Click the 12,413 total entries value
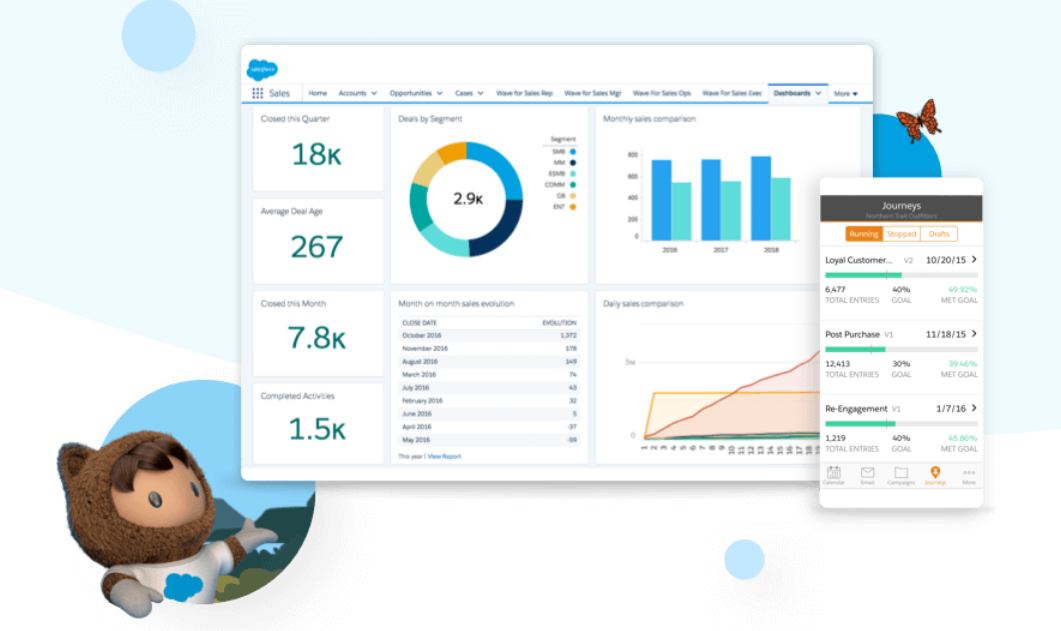The image size is (1061, 631). pos(837,364)
